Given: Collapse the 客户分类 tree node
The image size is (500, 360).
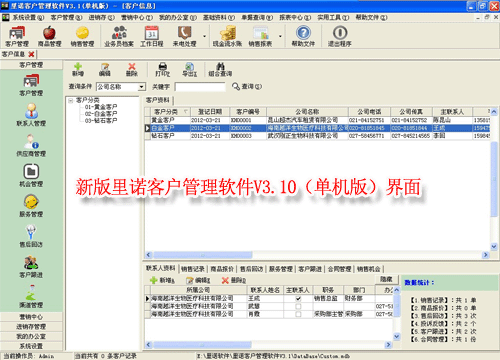Looking at the screenshot, I should coord(71,100).
